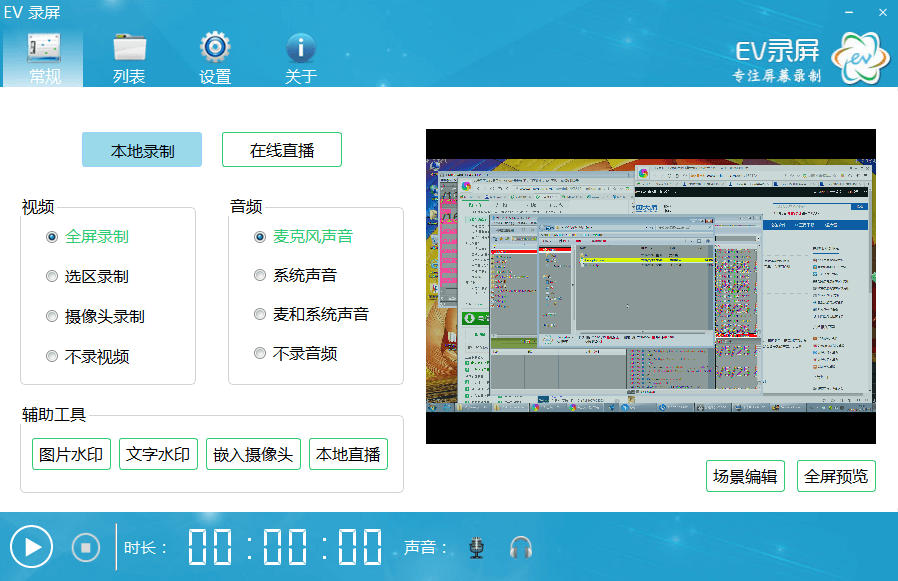Image resolution: width=898 pixels, height=581 pixels.
Task: Select 在线直播 online streaming mode
Action: pyautogui.click(x=282, y=150)
